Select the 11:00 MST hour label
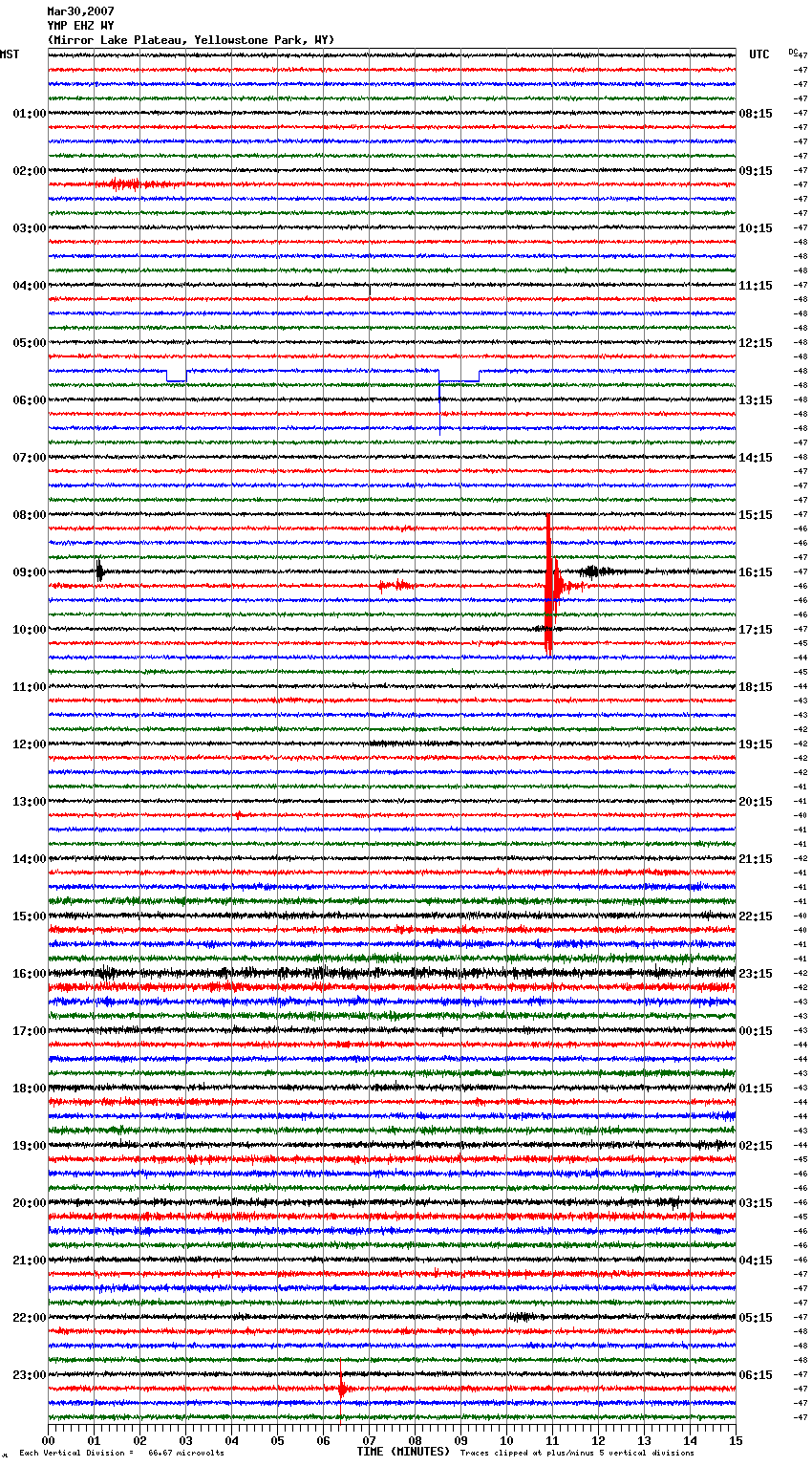The width and height of the screenshot is (812, 1466). click(x=30, y=687)
